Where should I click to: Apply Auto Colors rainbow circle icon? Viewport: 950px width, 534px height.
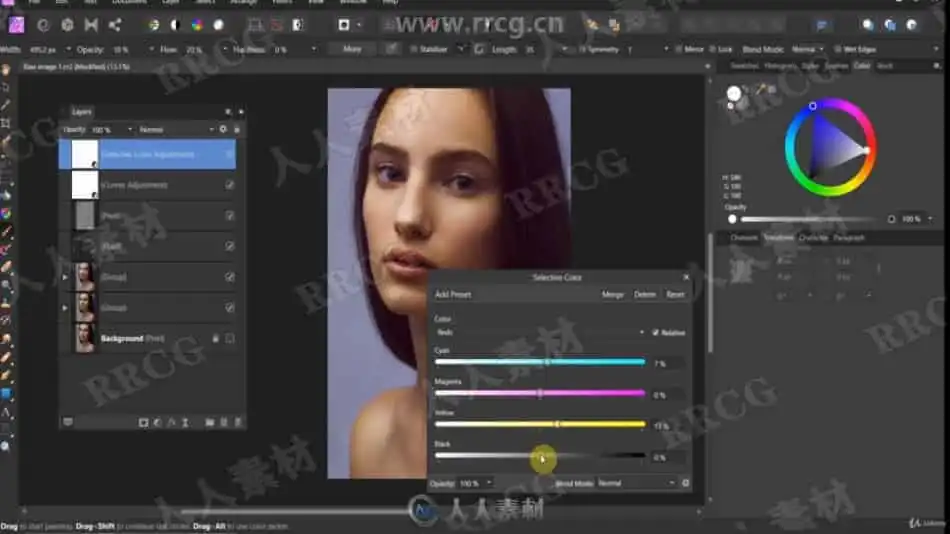(197, 25)
